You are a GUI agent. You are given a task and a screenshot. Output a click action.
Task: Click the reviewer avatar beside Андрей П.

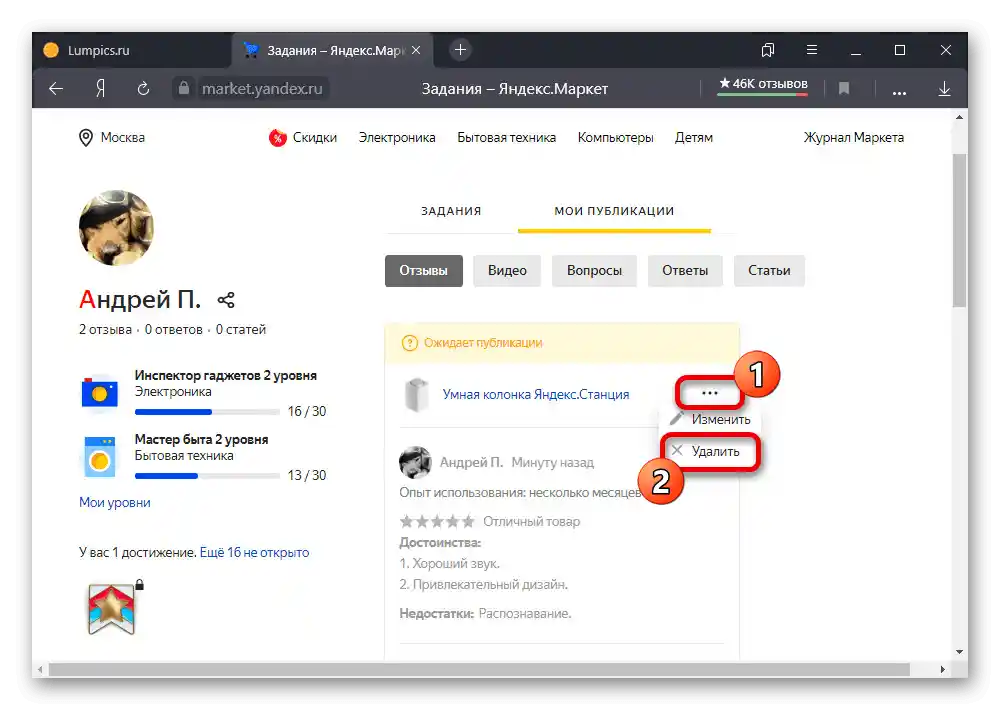click(x=415, y=462)
